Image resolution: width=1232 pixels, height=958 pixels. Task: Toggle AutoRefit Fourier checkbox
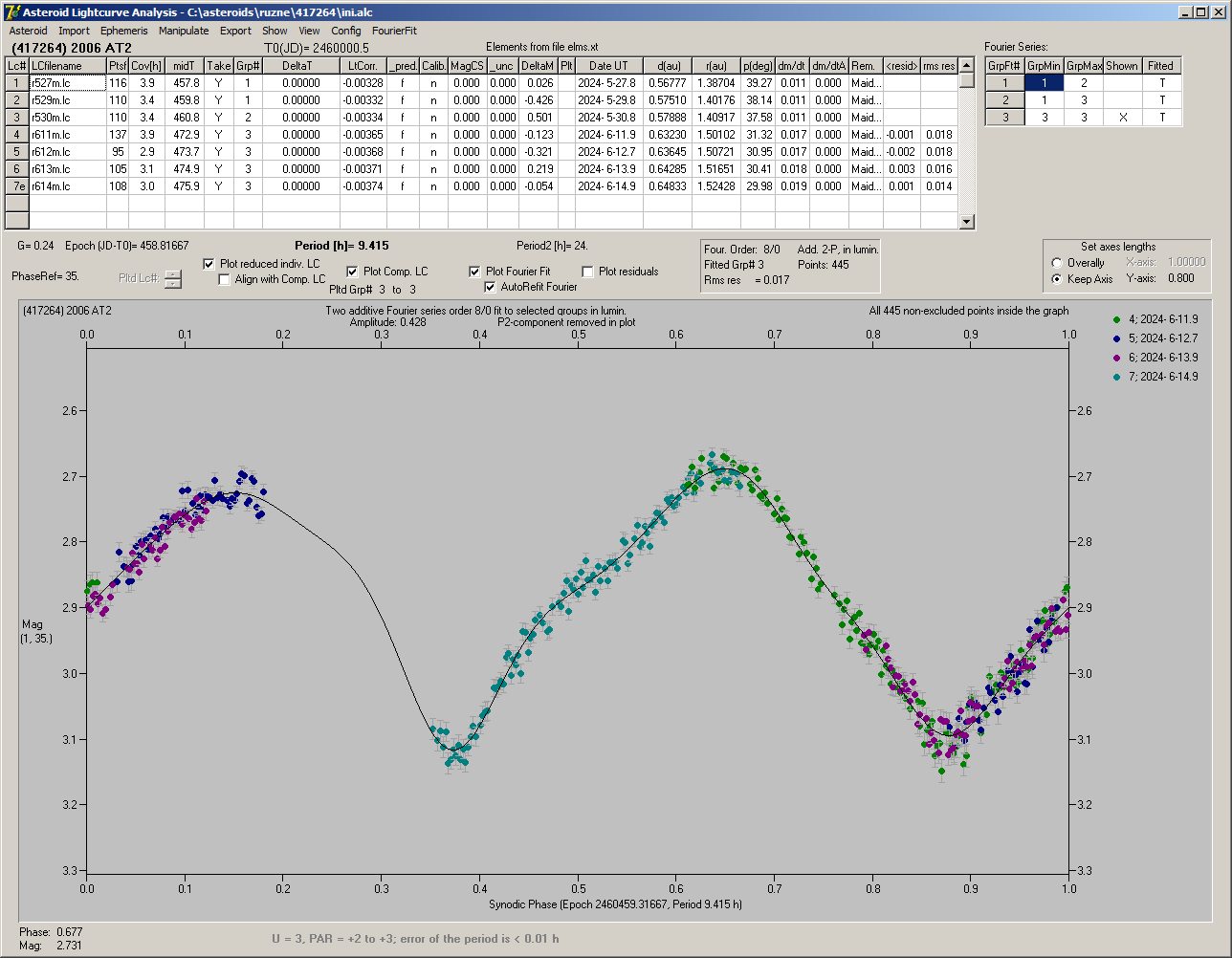coord(490,287)
